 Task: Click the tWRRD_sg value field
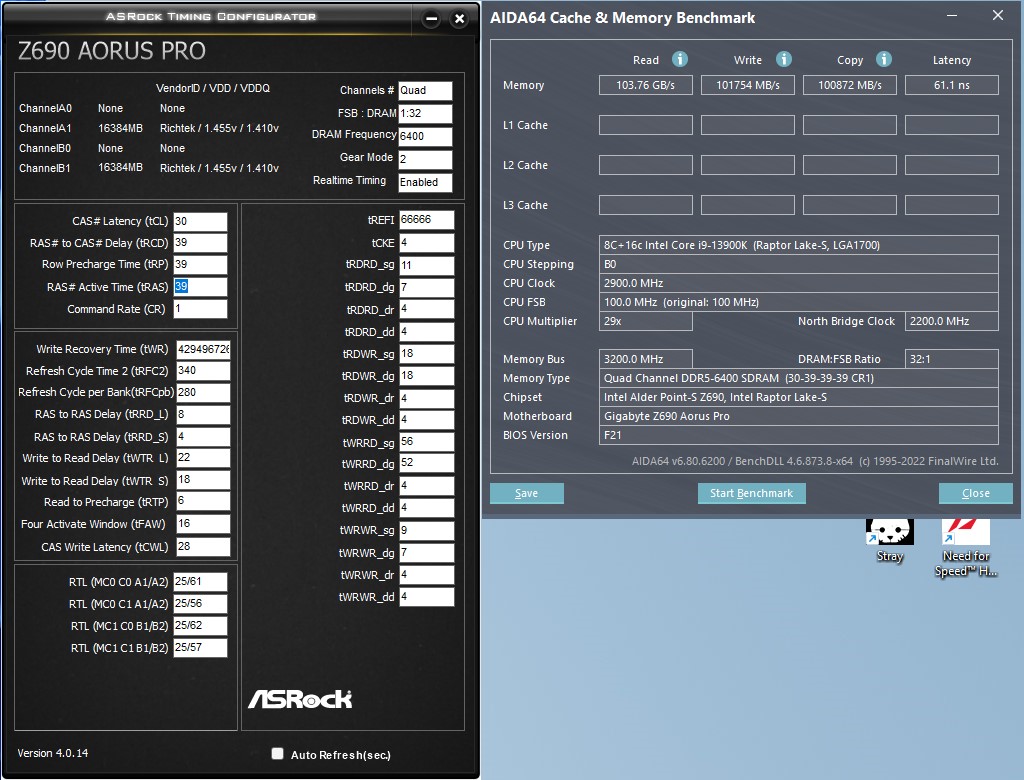(x=426, y=442)
